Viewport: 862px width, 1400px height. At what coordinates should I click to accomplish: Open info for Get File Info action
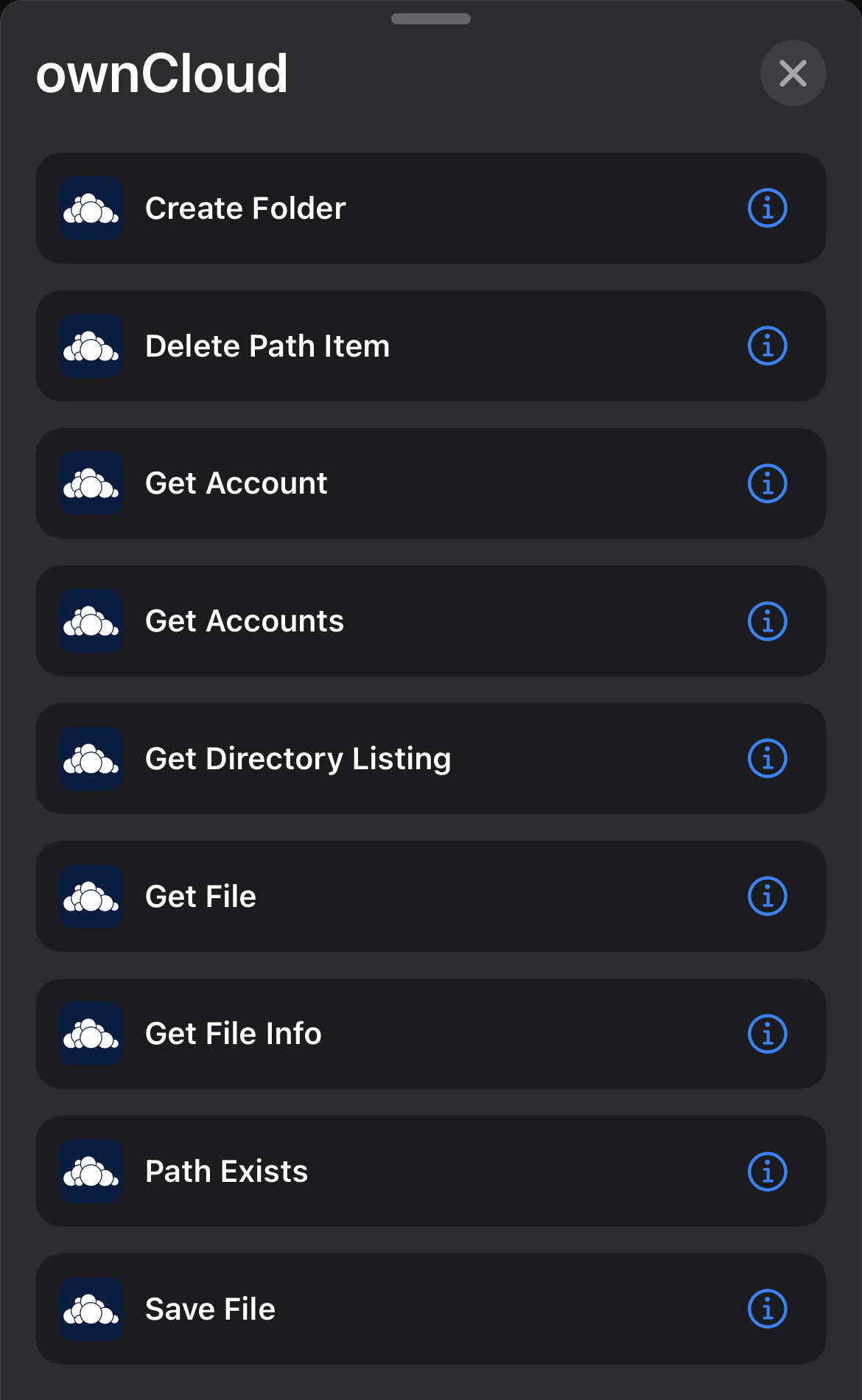coord(768,1034)
